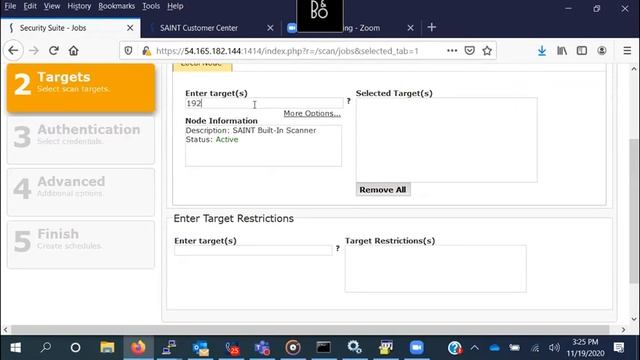Open the Firefox hamburger menu
The height and width of the screenshot is (360, 640).
(x=627, y=51)
